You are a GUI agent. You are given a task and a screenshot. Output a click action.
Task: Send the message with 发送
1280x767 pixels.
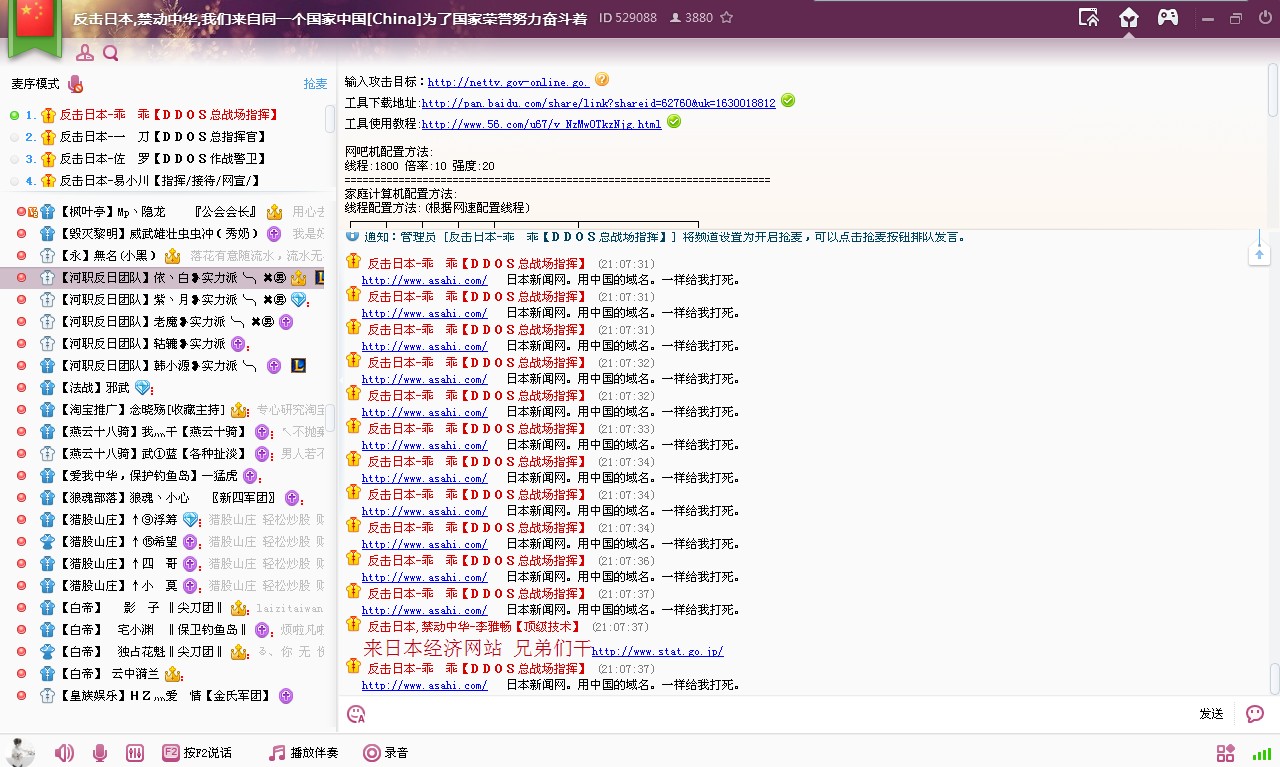[x=1211, y=714]
